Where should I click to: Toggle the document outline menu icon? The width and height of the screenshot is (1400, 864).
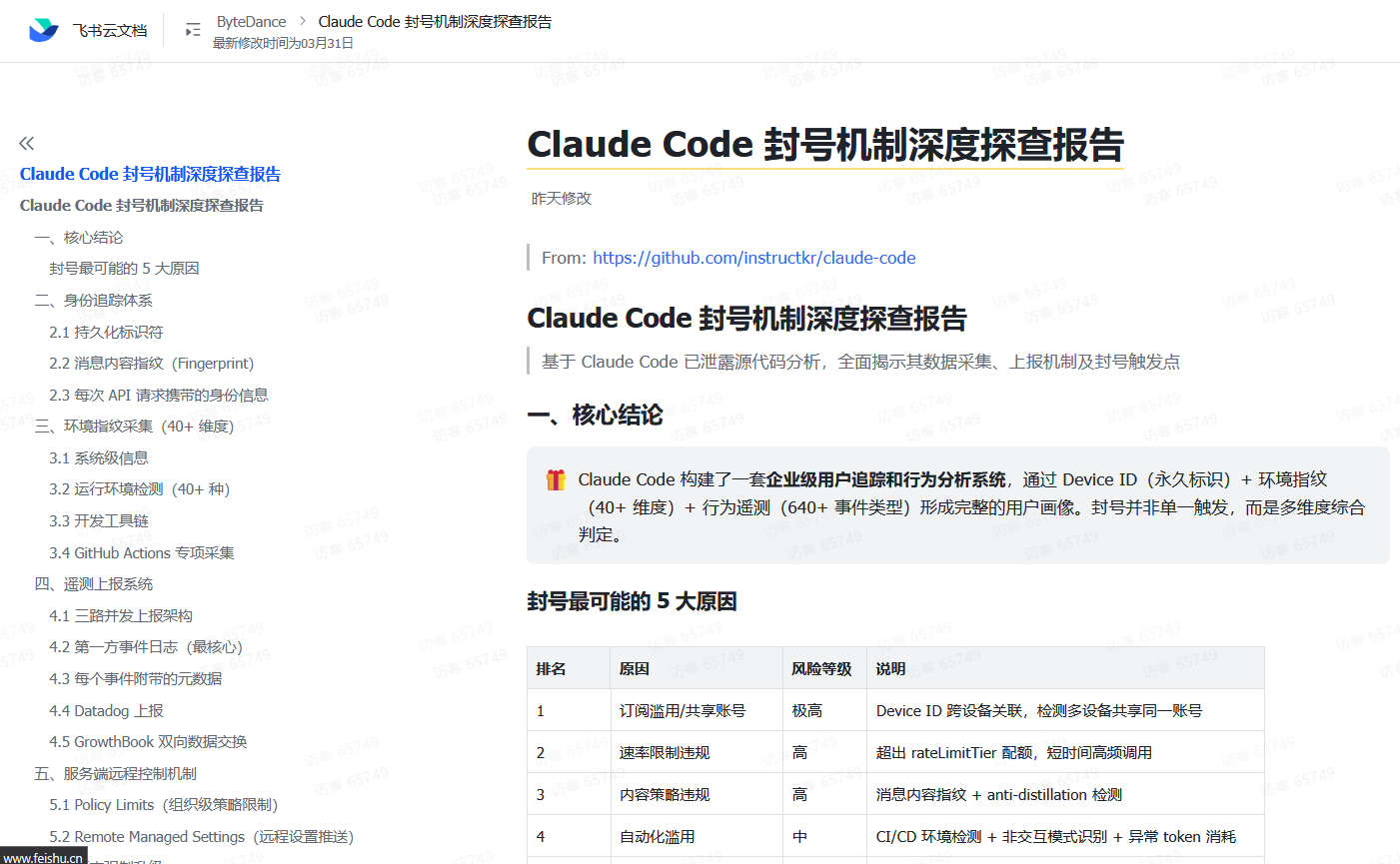point(193,31)
